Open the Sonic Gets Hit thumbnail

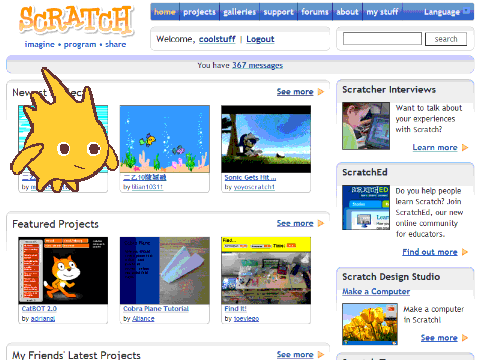(x=266, y=139)
